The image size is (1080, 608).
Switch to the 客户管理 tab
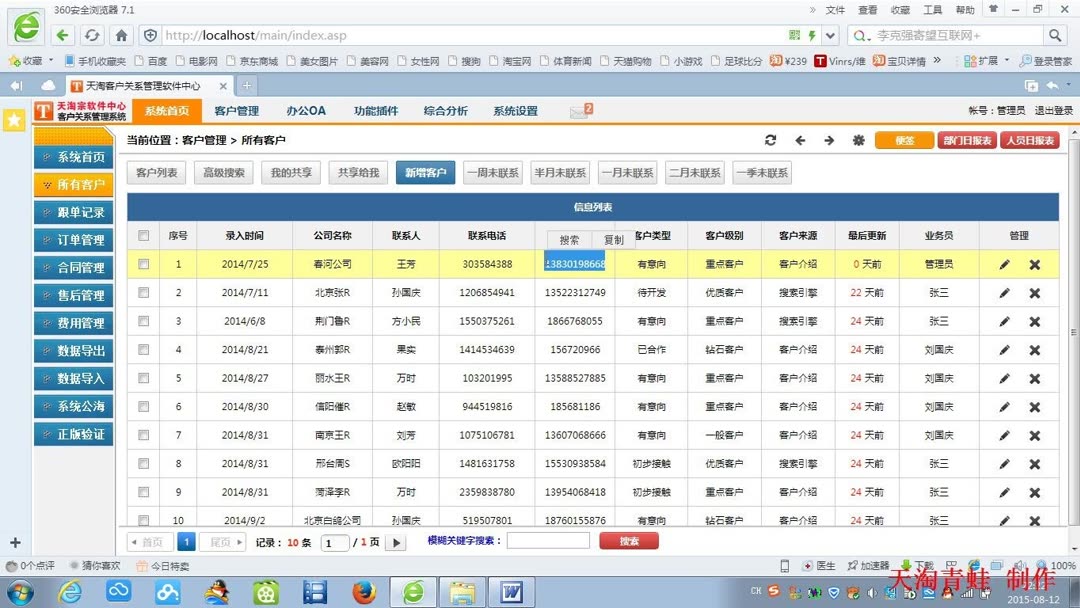click(x=237, y=111)
